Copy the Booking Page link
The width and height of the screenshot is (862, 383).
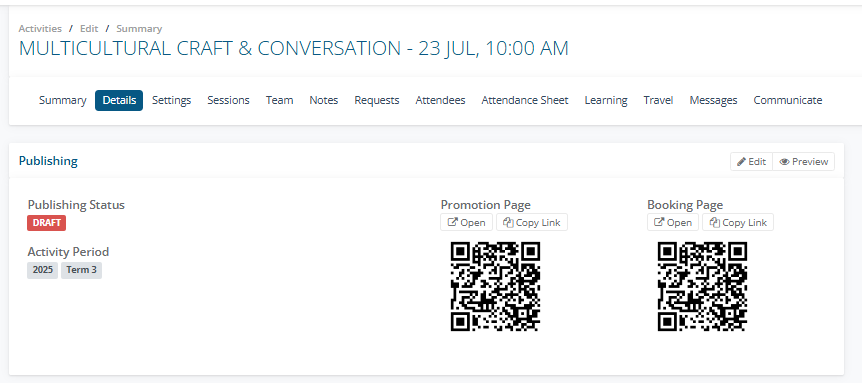point(738,223)
